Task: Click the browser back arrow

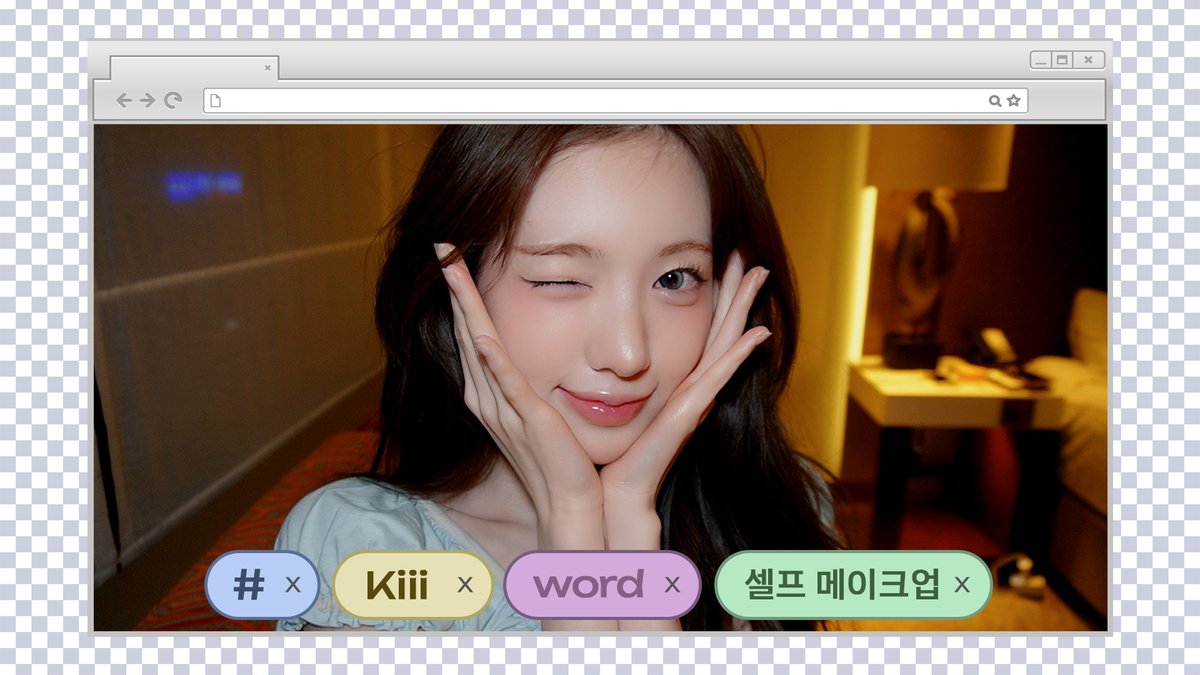Action: click(124, 100)
